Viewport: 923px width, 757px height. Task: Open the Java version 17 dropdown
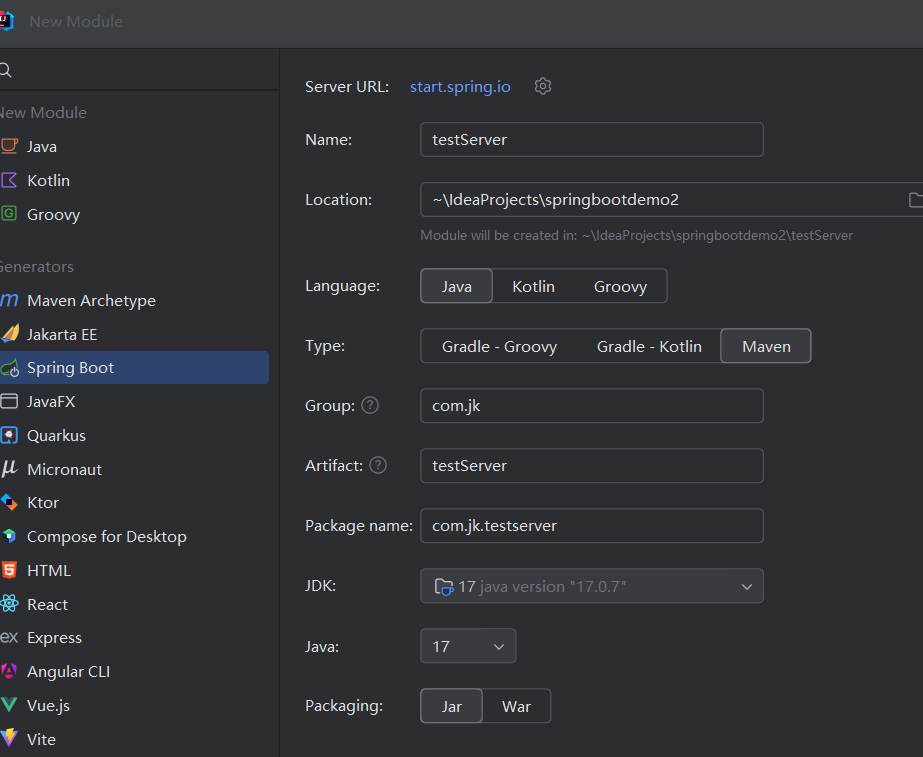(468, 646)
